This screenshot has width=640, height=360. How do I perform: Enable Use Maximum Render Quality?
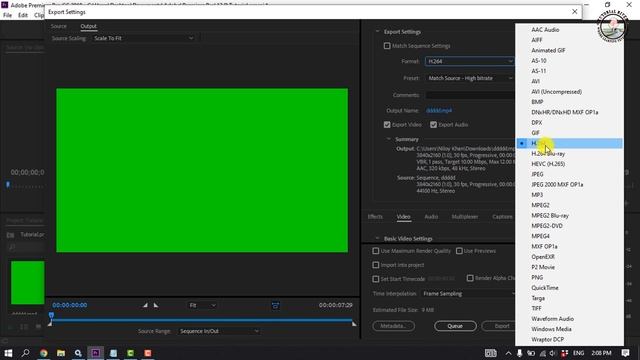coord(376,251)
